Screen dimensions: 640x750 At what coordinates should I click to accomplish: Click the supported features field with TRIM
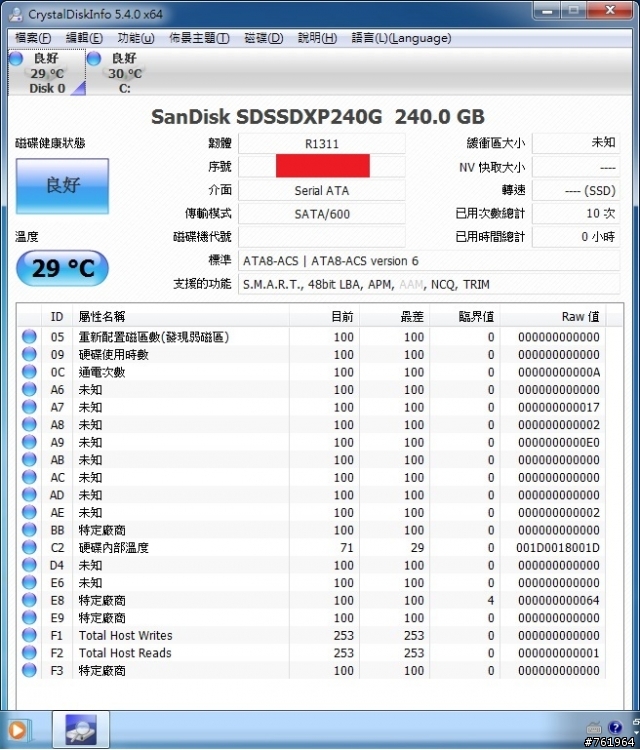pos(429,284)
